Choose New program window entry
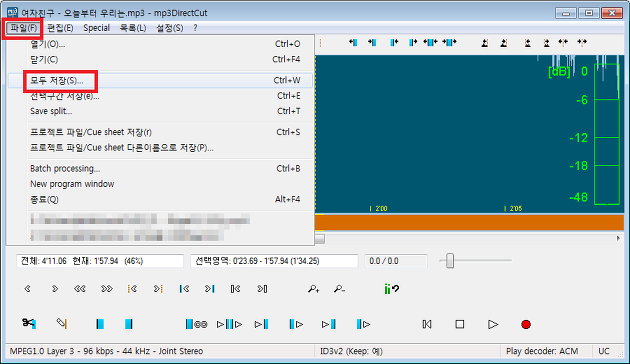Viewport: 630px width, 364px height. pyautogui.click(x=160, y=184)
